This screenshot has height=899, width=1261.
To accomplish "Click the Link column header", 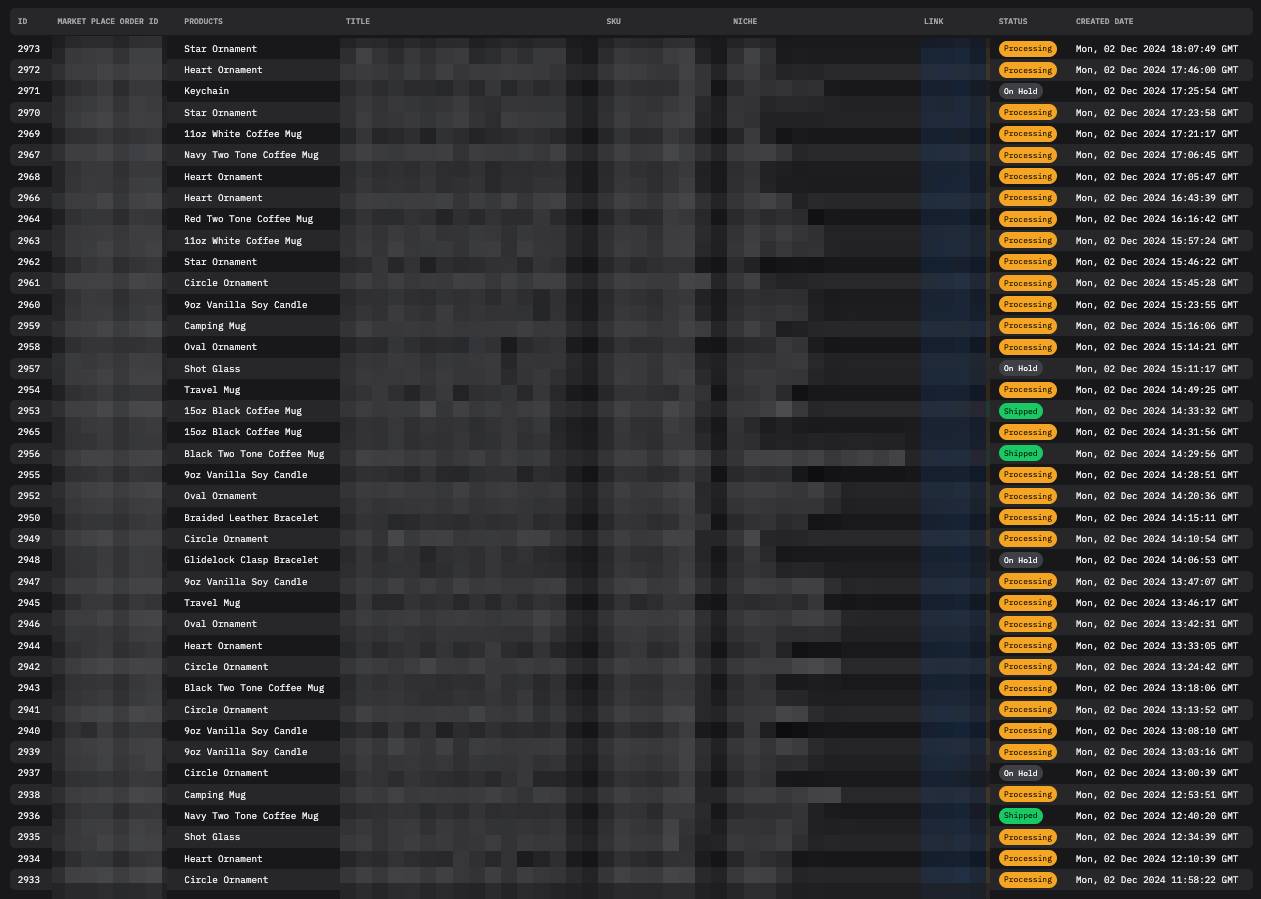I will point(933,21).
